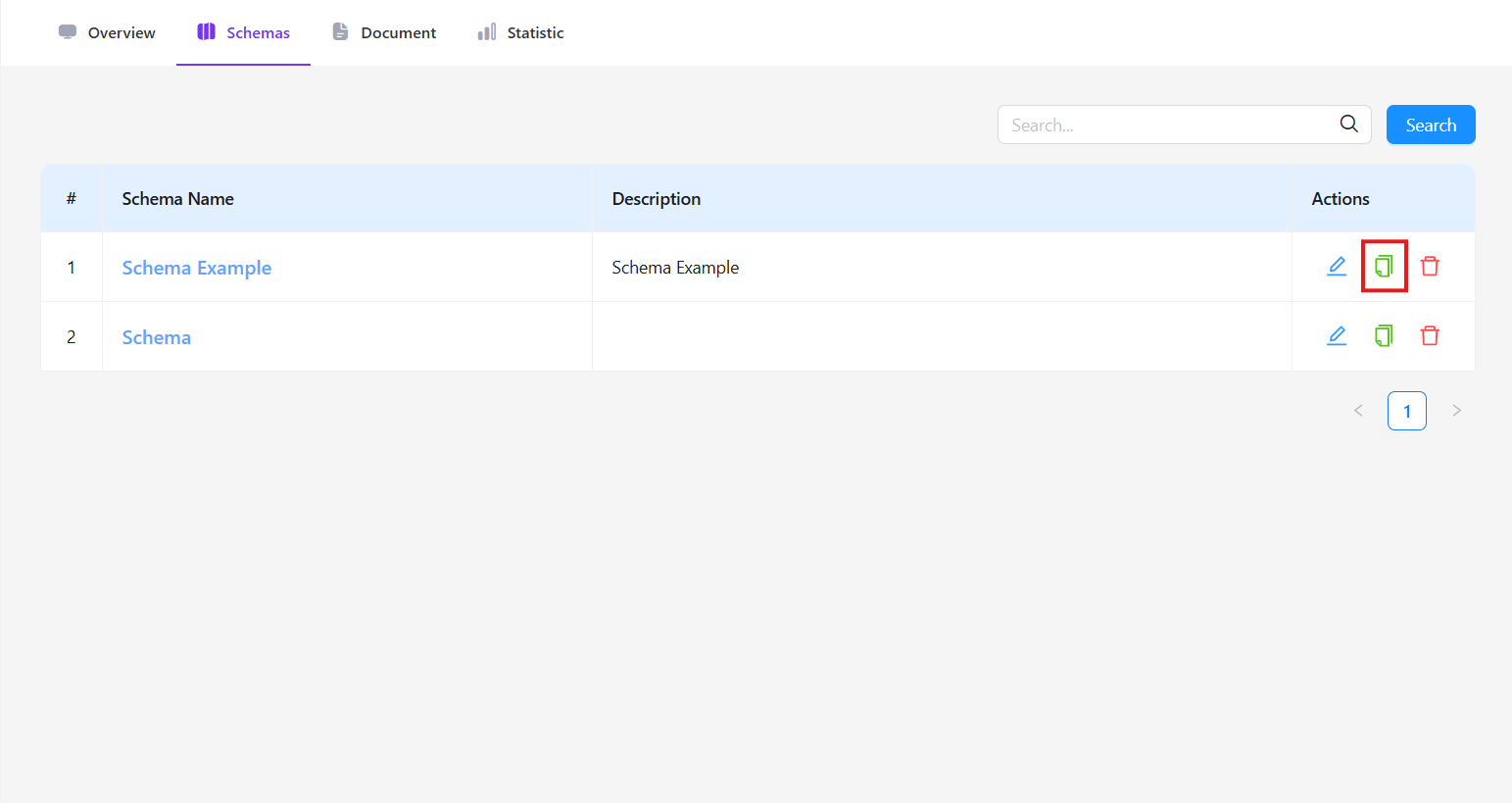
Task: Click the pencil icon for row 2 Schema
Action: click(x=1337, y=335)
